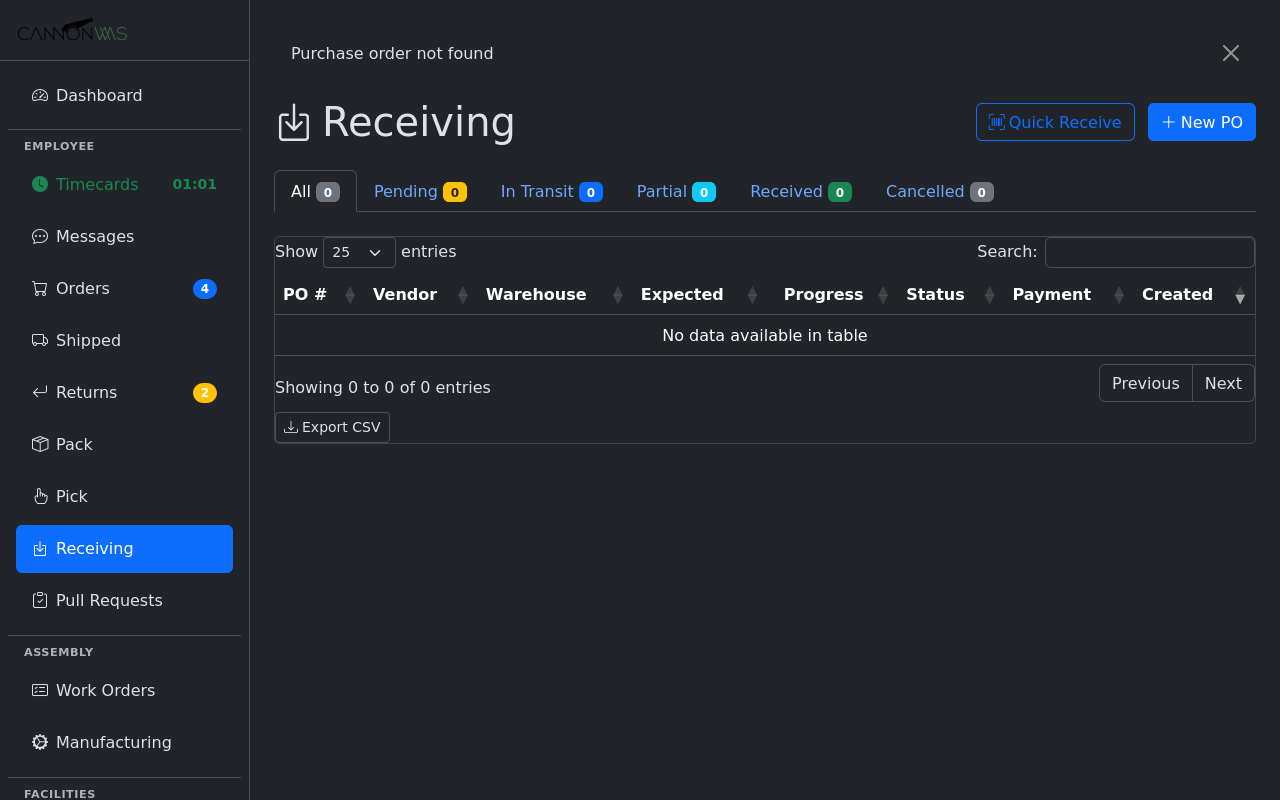1280x800 pixels.
Task: Click the Messages chat bubble icon
Action: [40, 237]
